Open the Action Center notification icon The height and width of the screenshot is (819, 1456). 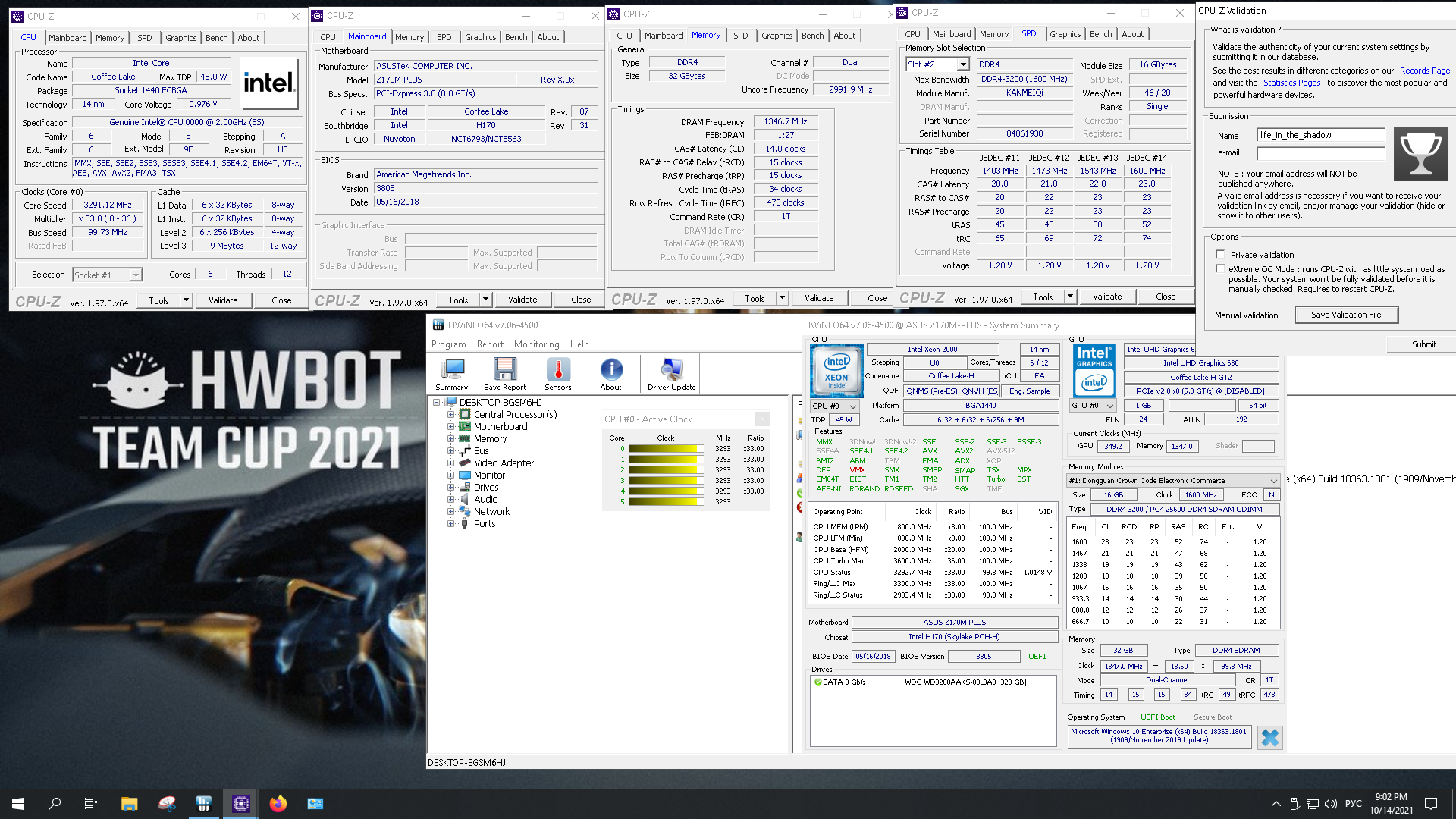[1431, 804]
